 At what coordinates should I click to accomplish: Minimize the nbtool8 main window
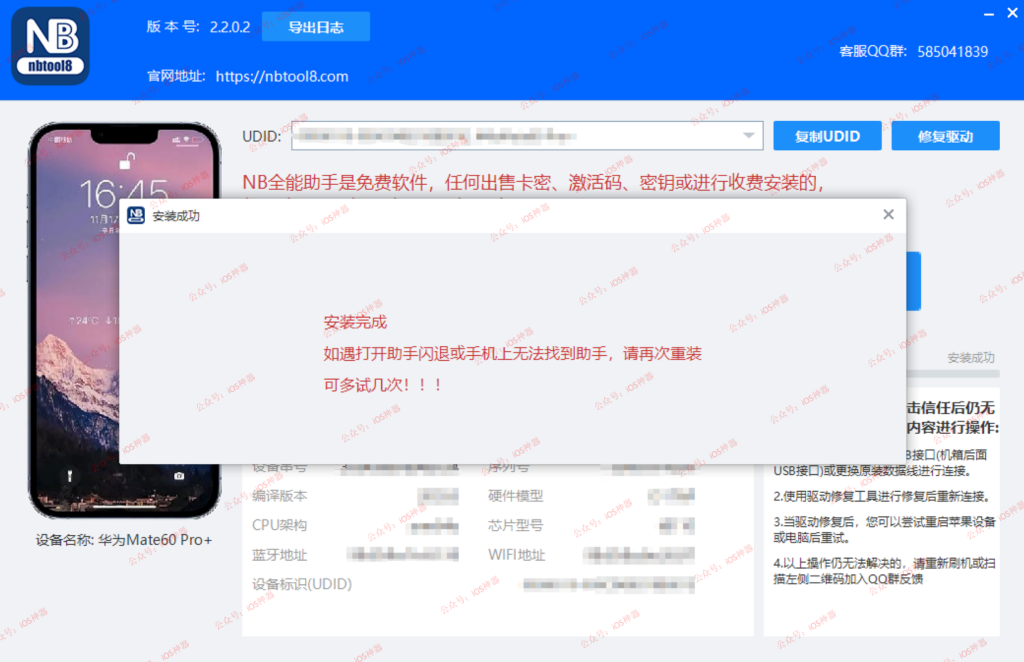coord(989,13)
